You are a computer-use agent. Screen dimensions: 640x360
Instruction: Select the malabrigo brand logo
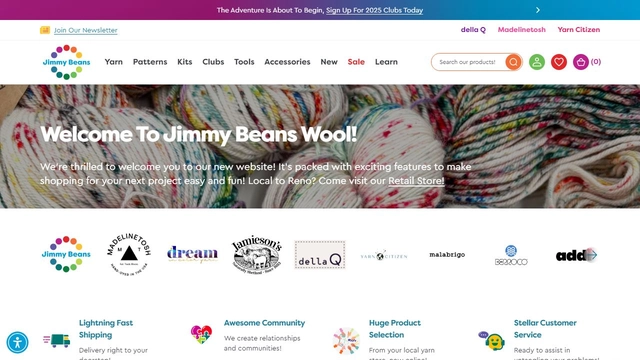click(x=447, y=254)
